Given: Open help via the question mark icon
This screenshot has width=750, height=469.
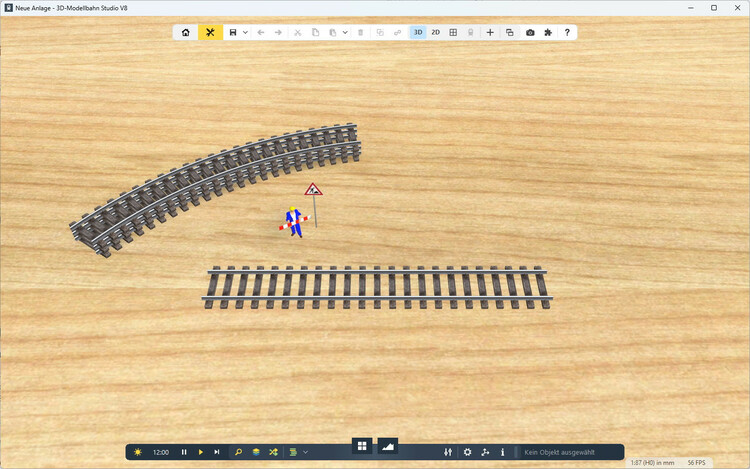Looking at the screenshot, I should [x=567, y=32].
